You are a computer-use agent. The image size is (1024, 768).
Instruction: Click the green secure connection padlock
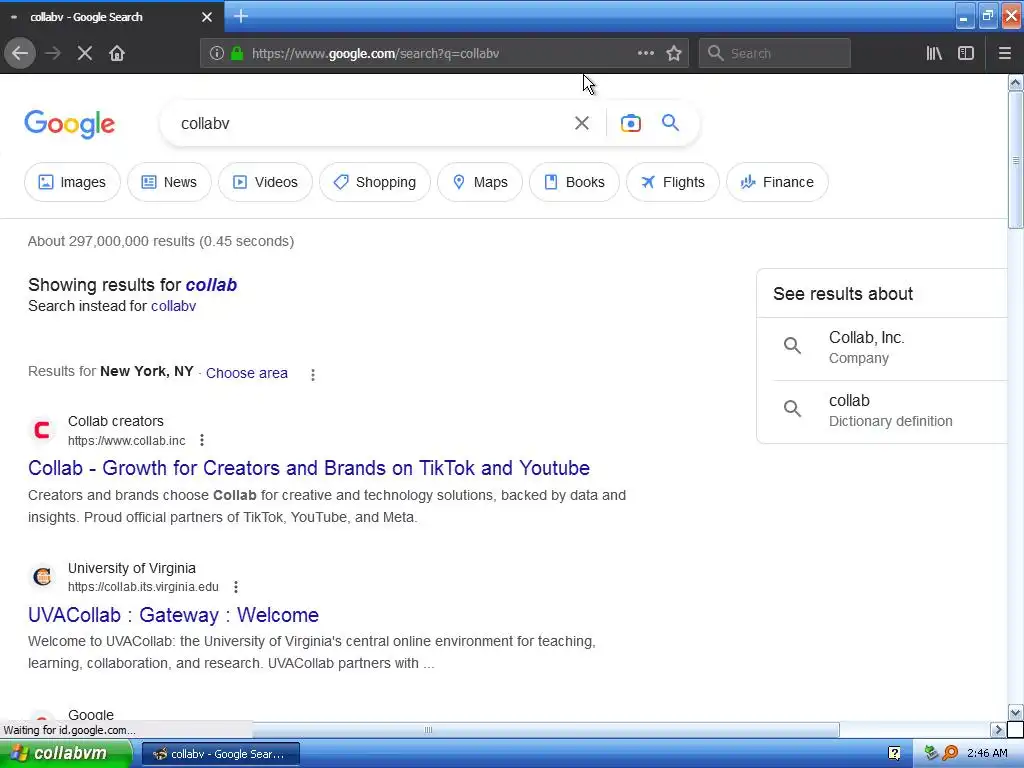click(237, 53)
